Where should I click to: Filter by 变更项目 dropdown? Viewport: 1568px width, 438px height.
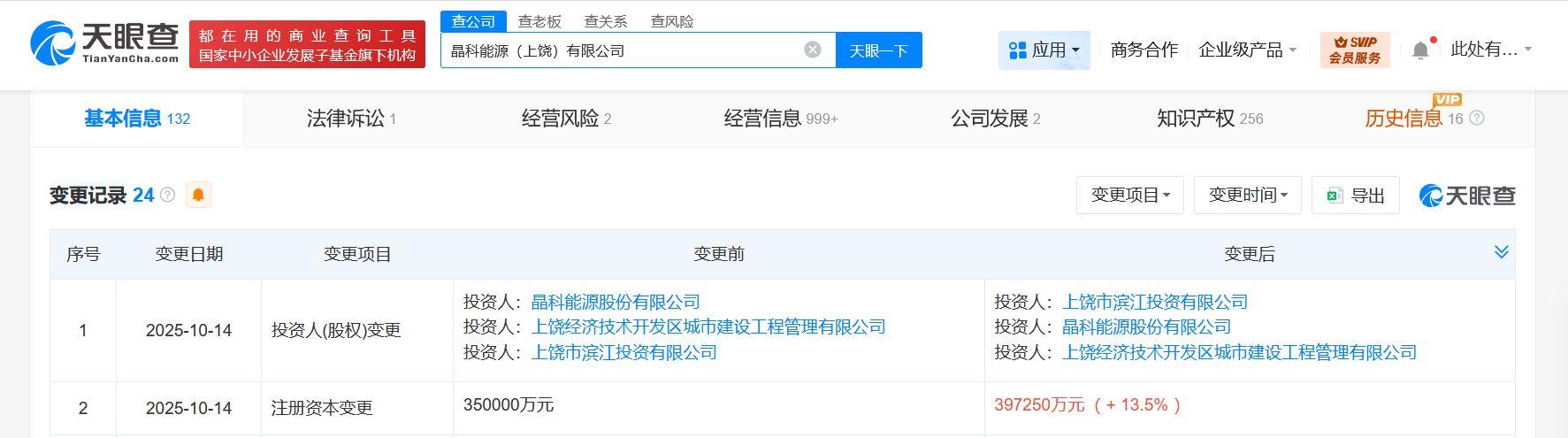pyautogui.click(x=1130, y=196)
